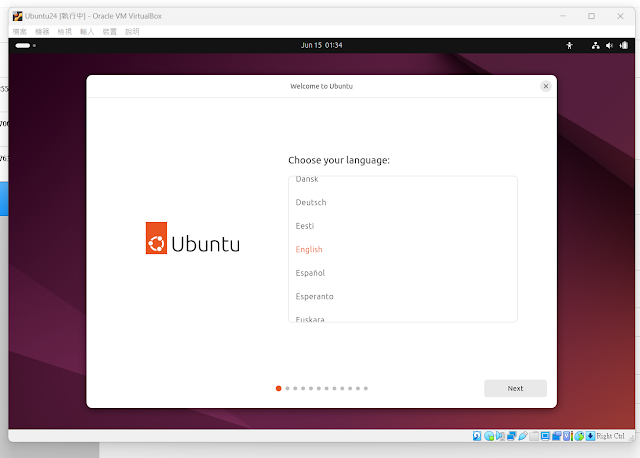Image resolution: width=640 pixels, height=458 pixels.
Task: Select Eesti in the language list
Action: (403, 226)
